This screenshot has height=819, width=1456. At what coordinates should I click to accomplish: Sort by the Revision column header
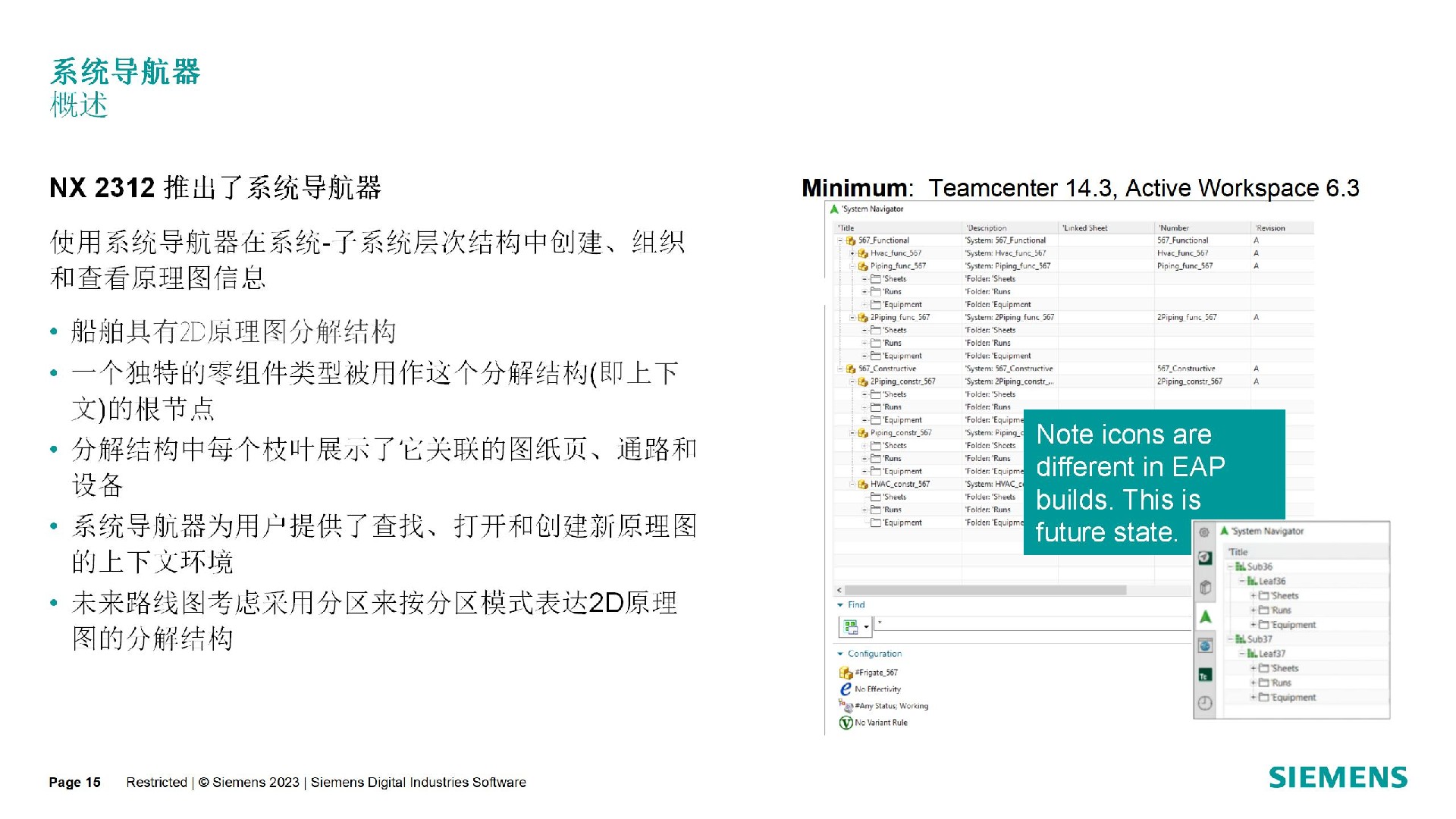point(1282,228)
